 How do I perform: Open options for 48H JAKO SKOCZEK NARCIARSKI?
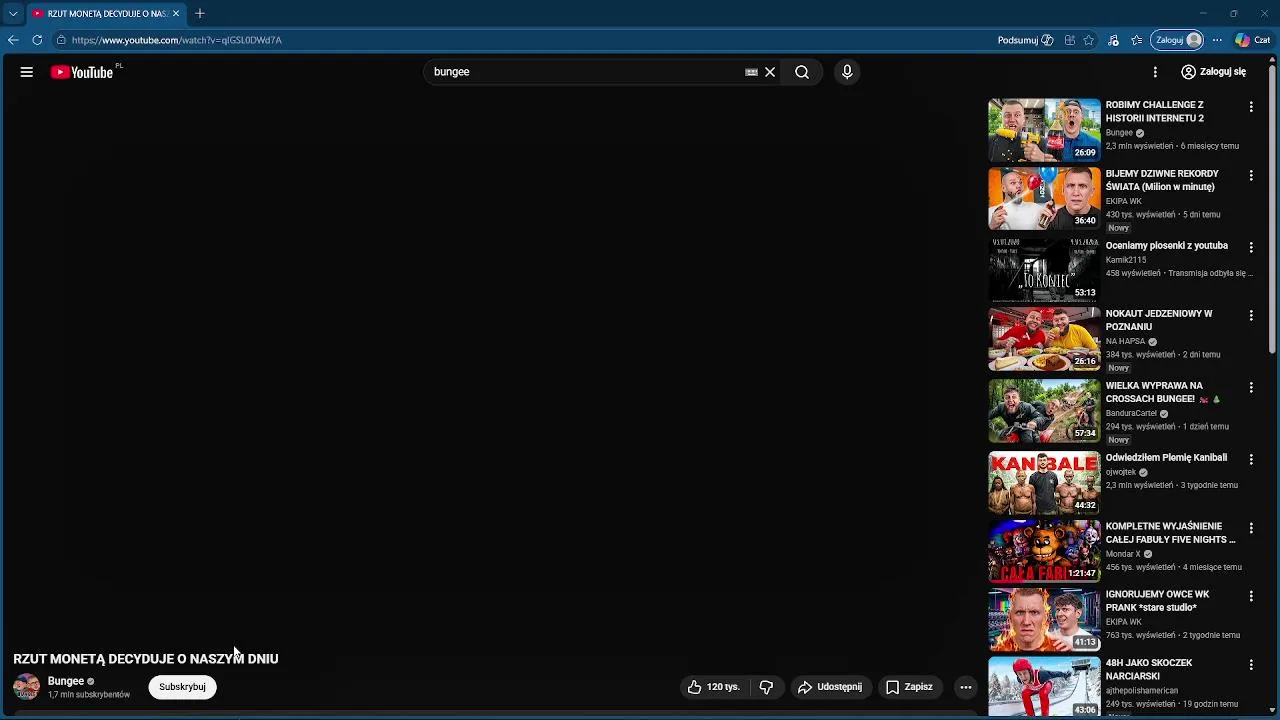[x=1250, y=664]
